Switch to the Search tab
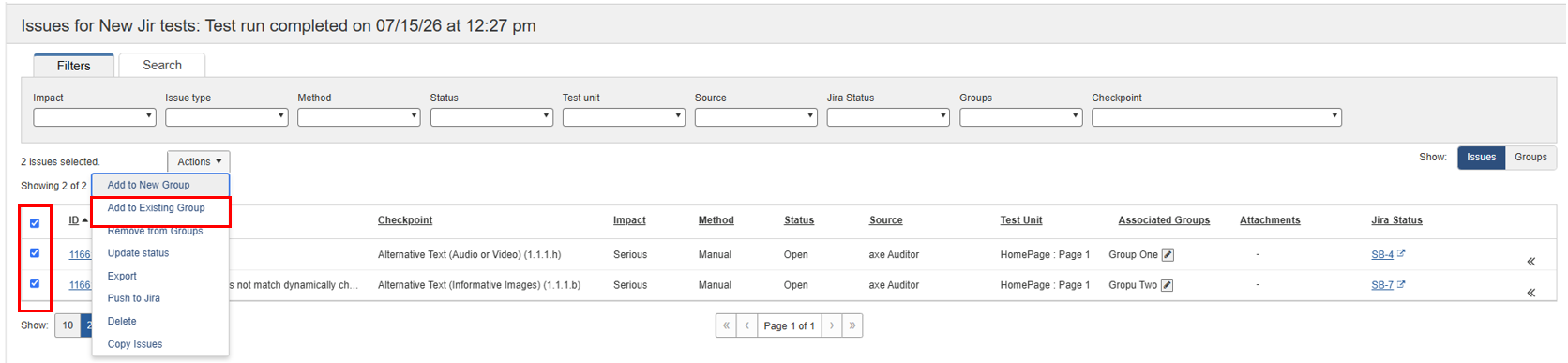This screenshot has height=363, width=1568. tap(162, 65)
